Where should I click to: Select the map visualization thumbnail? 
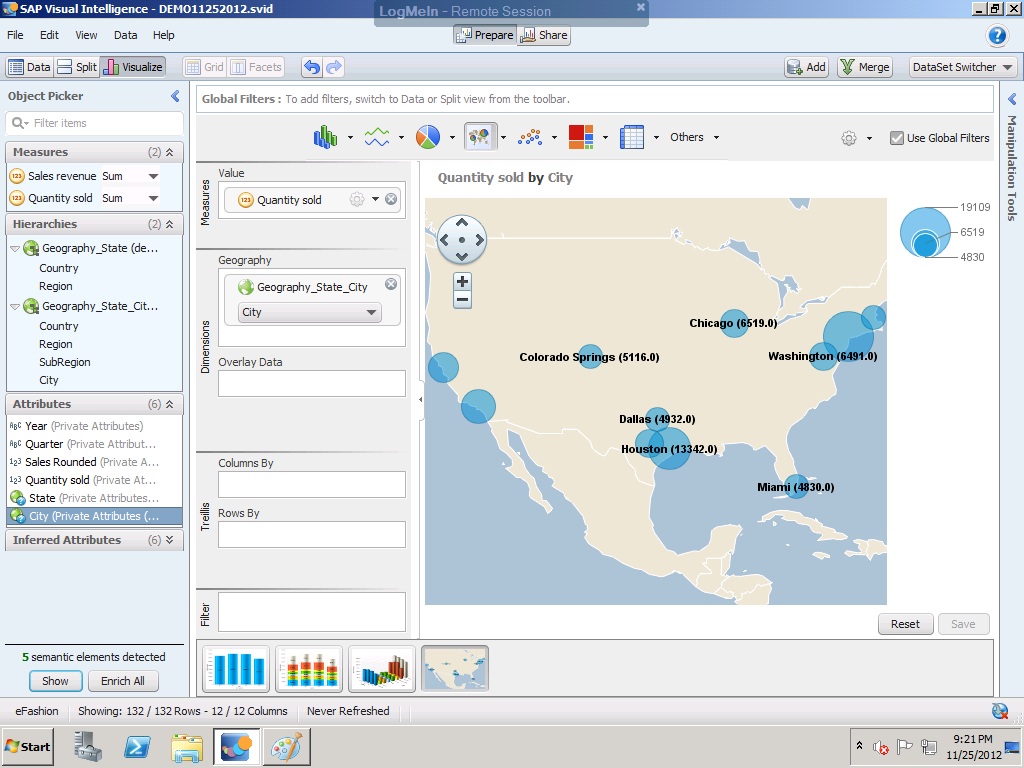455,669
